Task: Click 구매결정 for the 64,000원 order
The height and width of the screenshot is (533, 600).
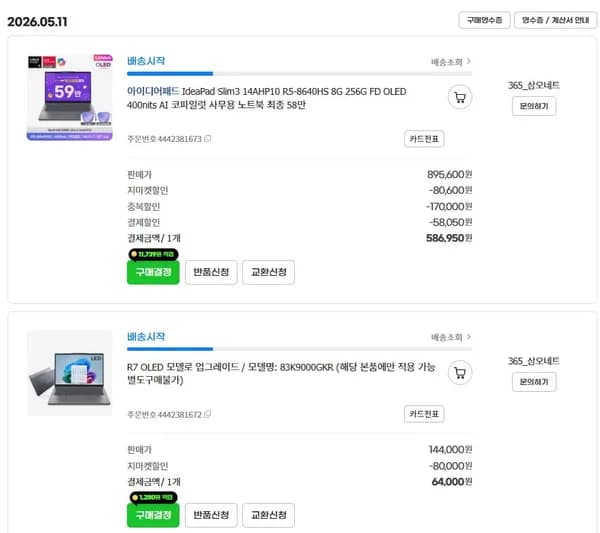Action: point(153,515)
